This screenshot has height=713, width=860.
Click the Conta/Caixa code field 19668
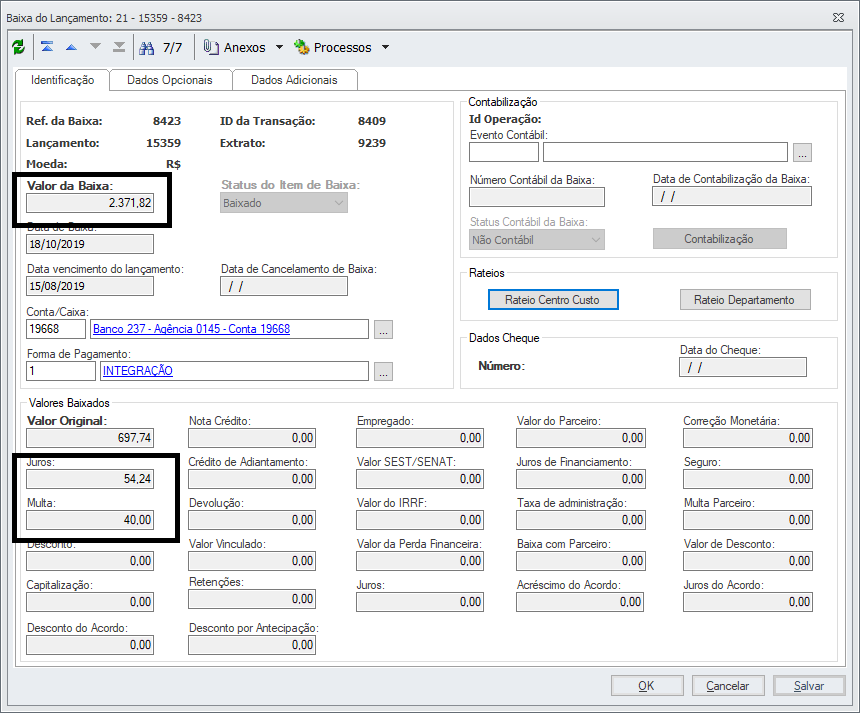[x=56, y=329]
